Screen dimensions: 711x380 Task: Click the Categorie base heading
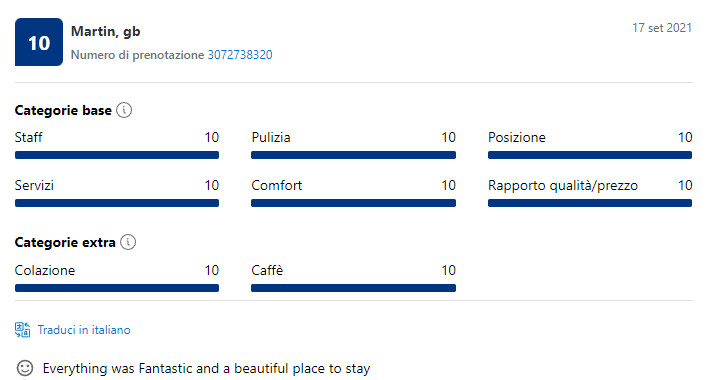pyautogui.click(x=63, y=110)
